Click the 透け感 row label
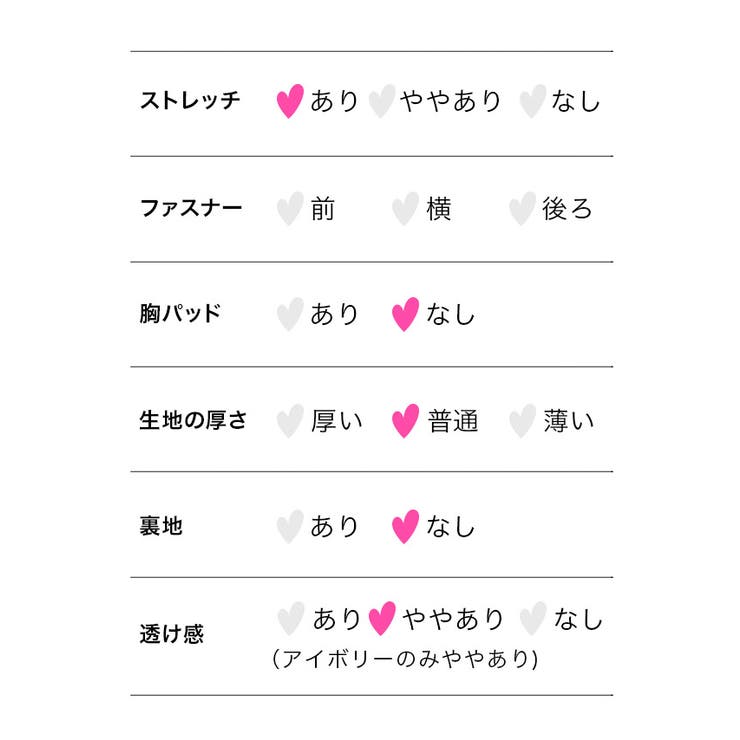740x740 pixels. point(171,634)
